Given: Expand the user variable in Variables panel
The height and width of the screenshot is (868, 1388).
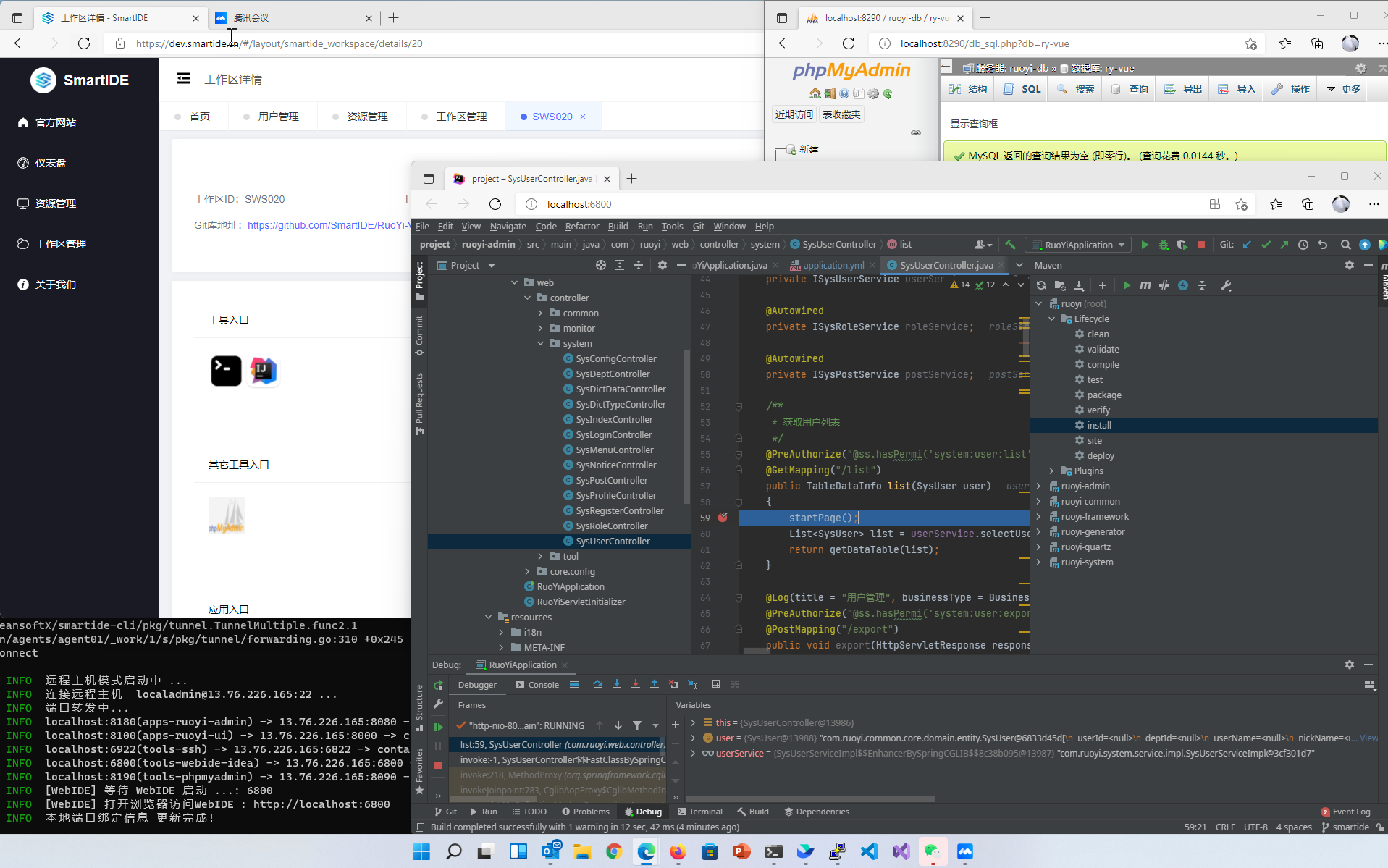Looking at the screenshot, I should pyautogui.click(x=694, y=738).
